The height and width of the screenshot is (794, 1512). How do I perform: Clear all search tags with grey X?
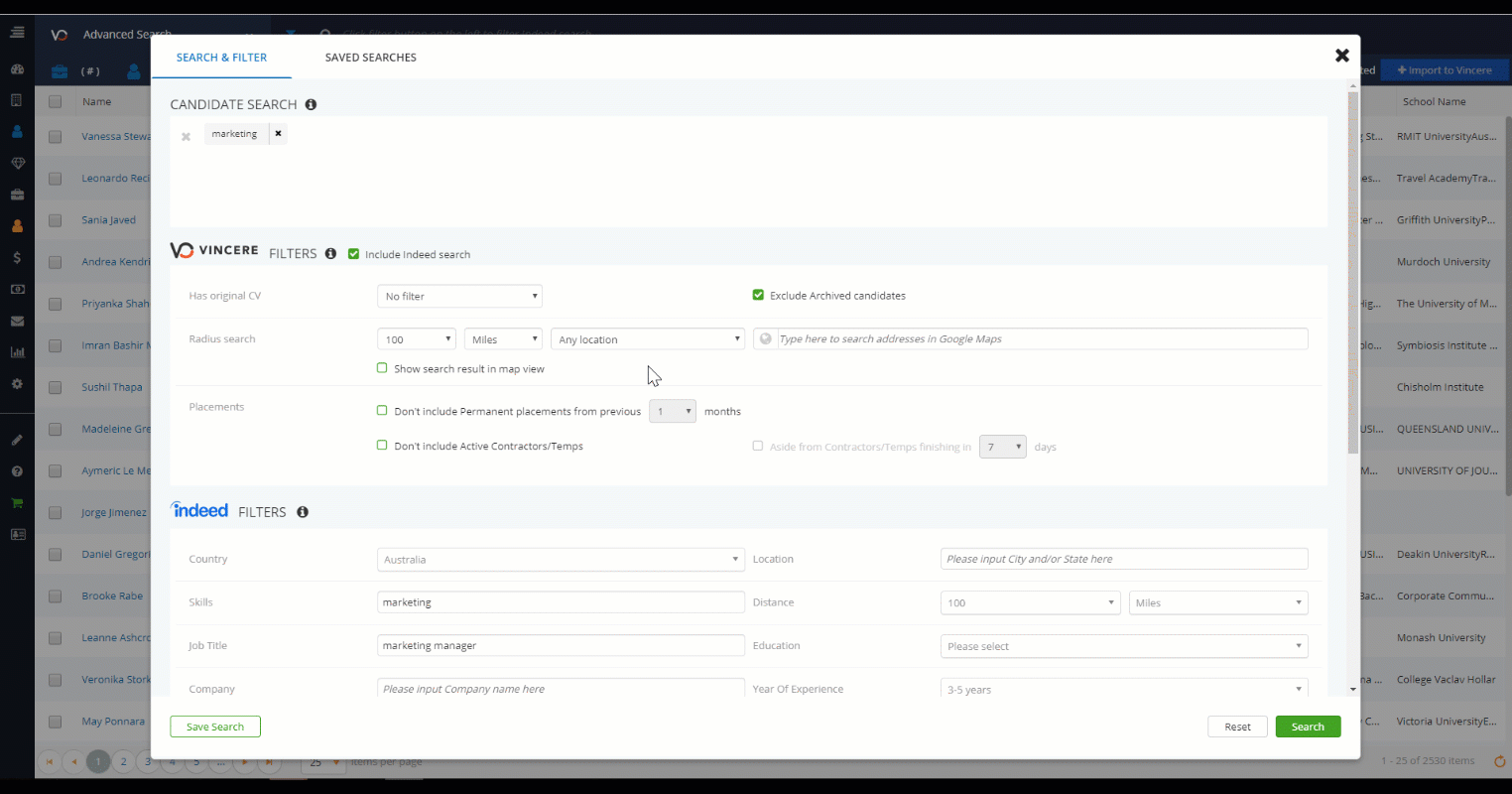tap(186, 137)
